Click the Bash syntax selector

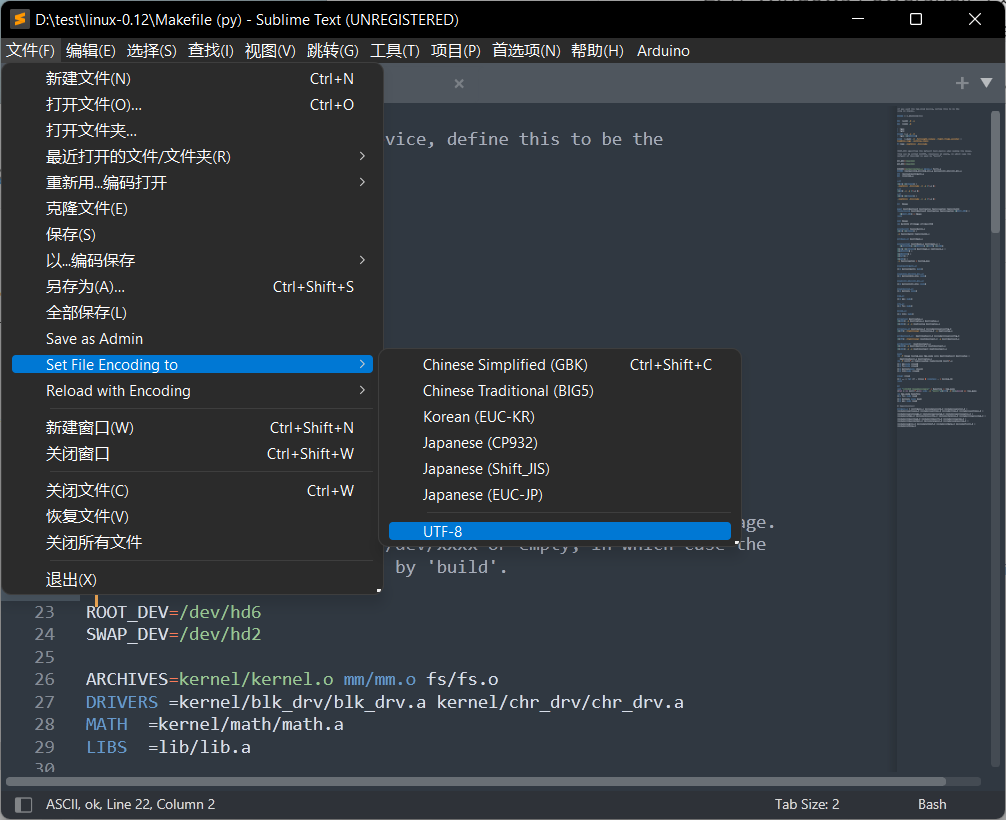(932, 804)
